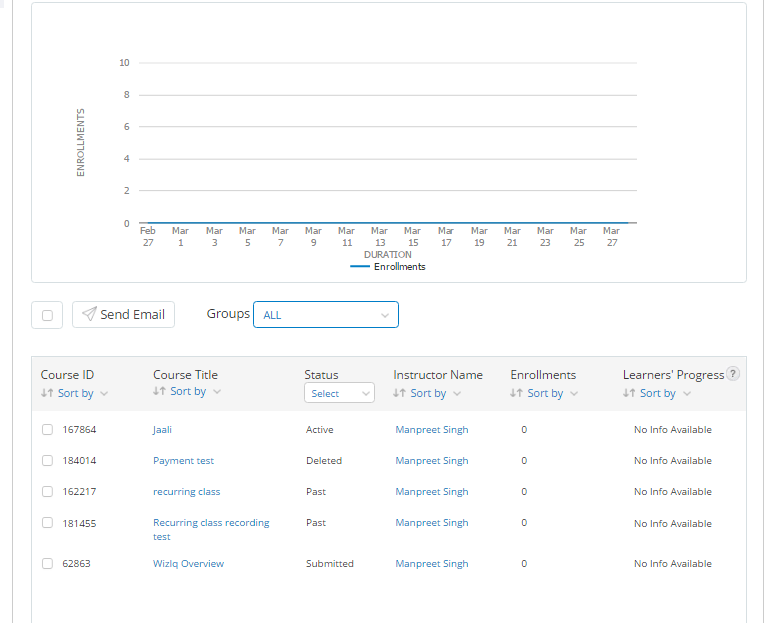Click No Info Available in Wizlq Overview row
769x623 pixels.
673,564
